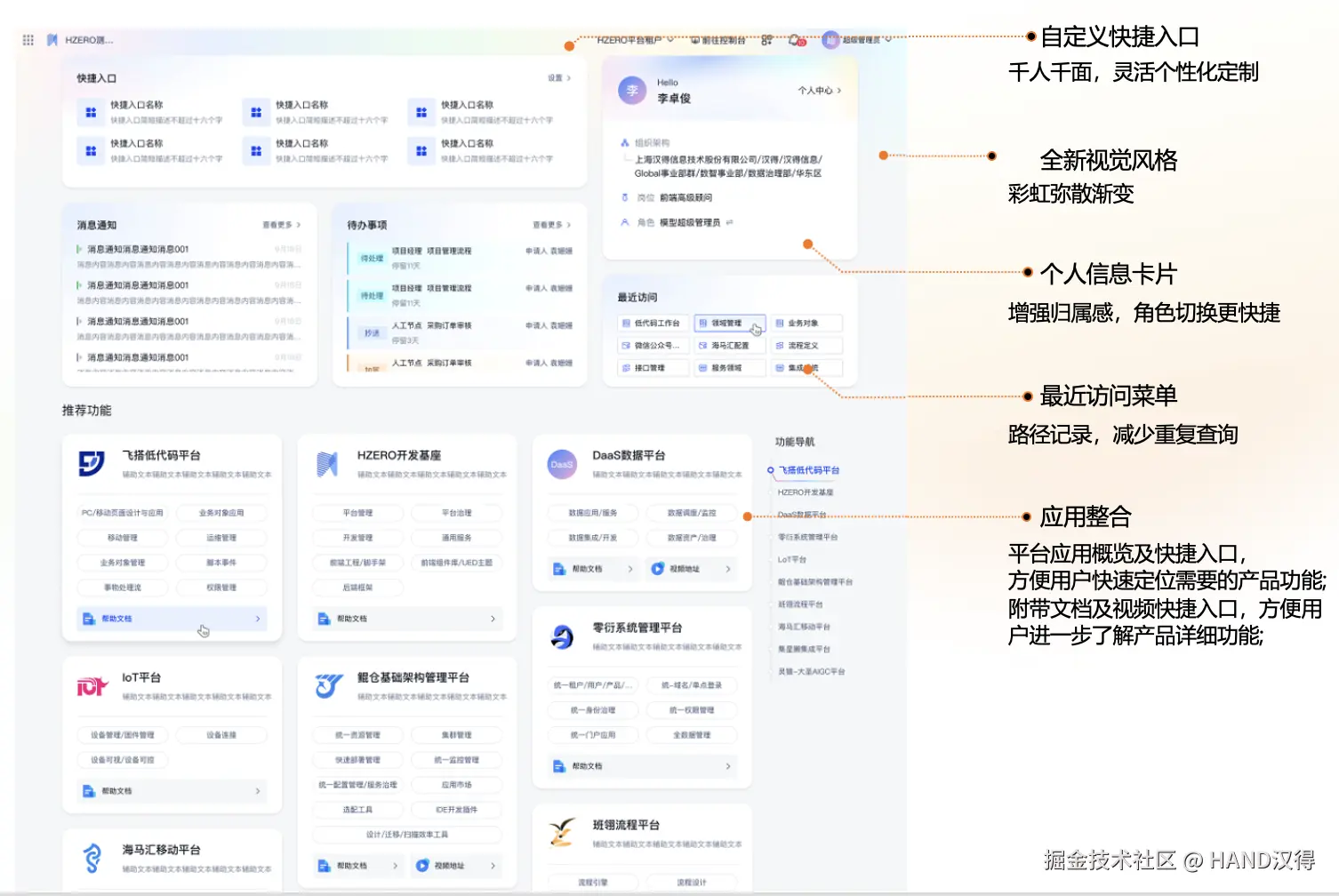Select 班翎流程平台 in the 功能导航 list
The width and height of the screenshot is (1339, 896).
(x=800, y=604)
